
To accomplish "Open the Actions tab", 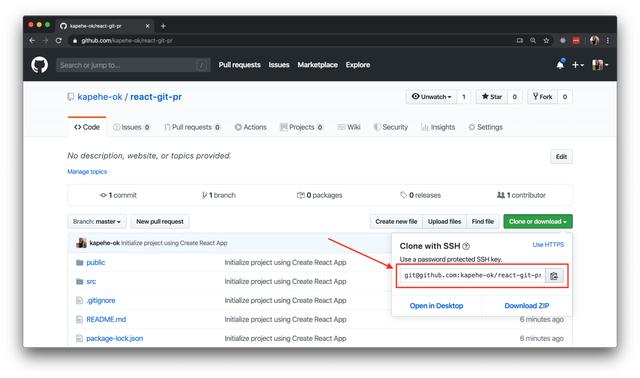I will tap(251, 127).
